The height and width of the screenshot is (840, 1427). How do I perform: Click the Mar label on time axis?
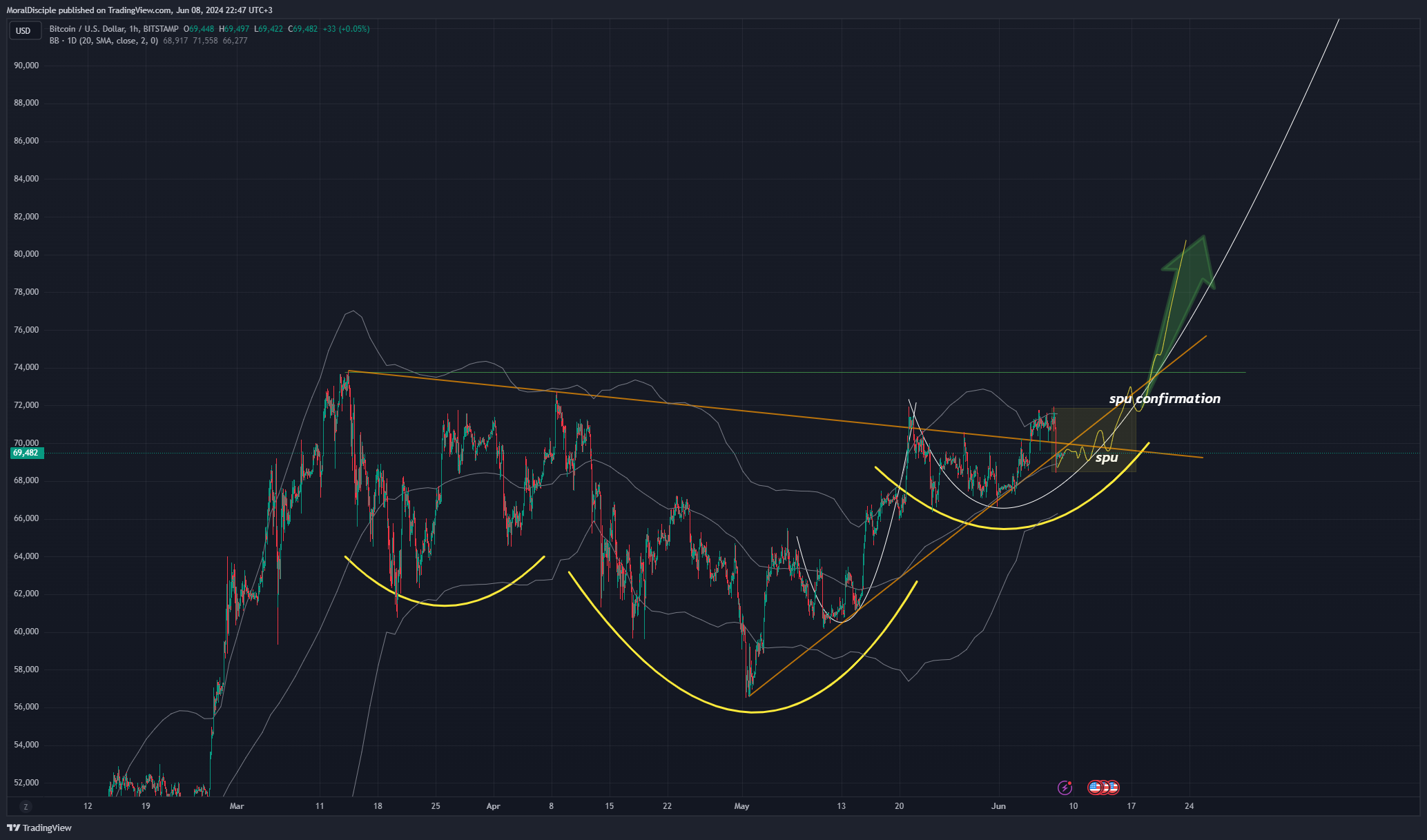[x=237, y=806]
